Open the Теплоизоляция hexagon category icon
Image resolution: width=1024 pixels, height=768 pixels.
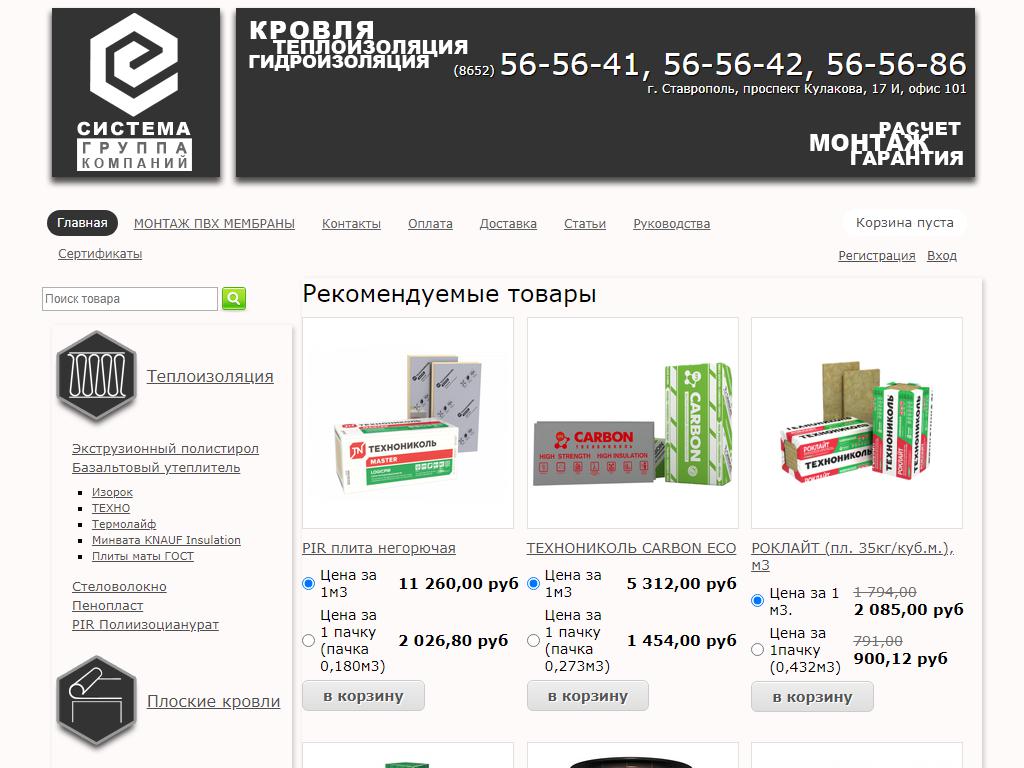click(x=96, y=376)
